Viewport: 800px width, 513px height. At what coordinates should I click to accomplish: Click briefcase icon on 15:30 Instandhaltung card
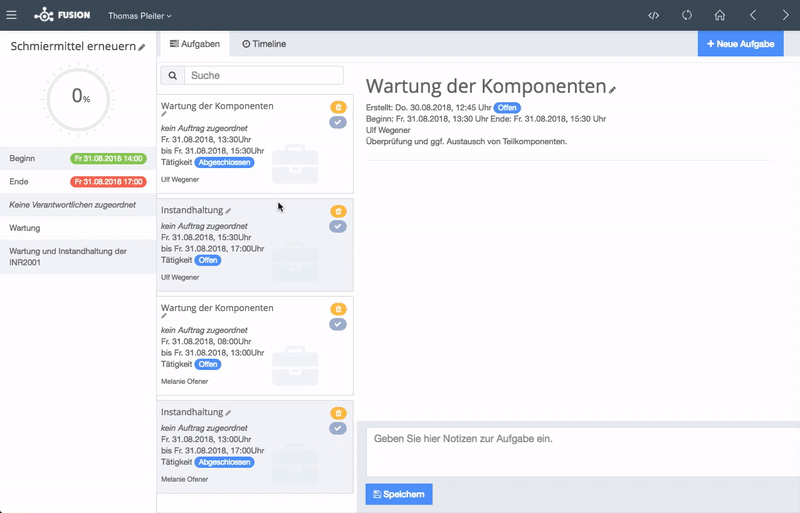click(295, 262)
